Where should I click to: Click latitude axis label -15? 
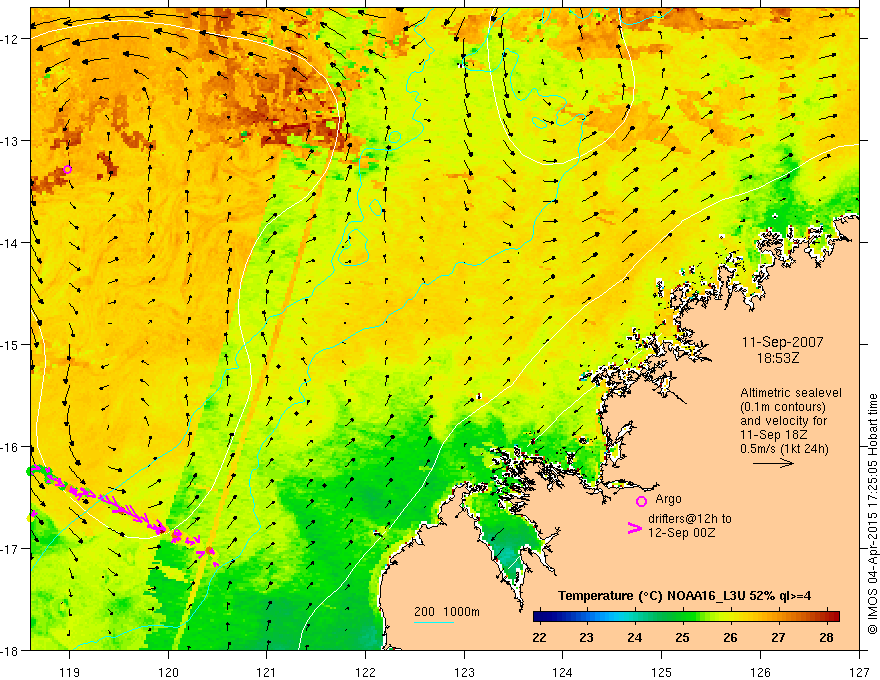click(11, 344)
